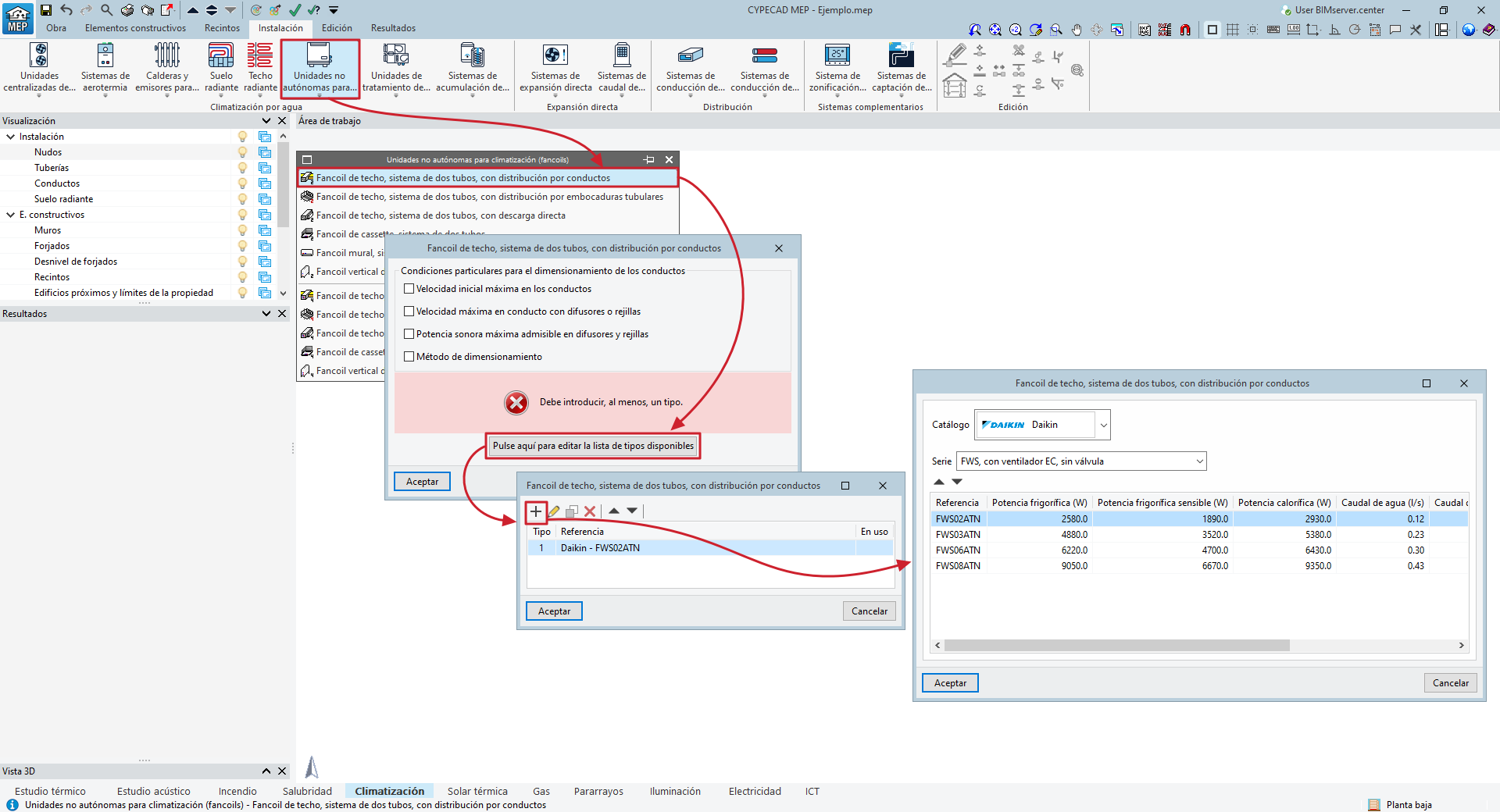Select the FWS06ATN row in catalog table
The image size is (1500, 812).
1199,550
